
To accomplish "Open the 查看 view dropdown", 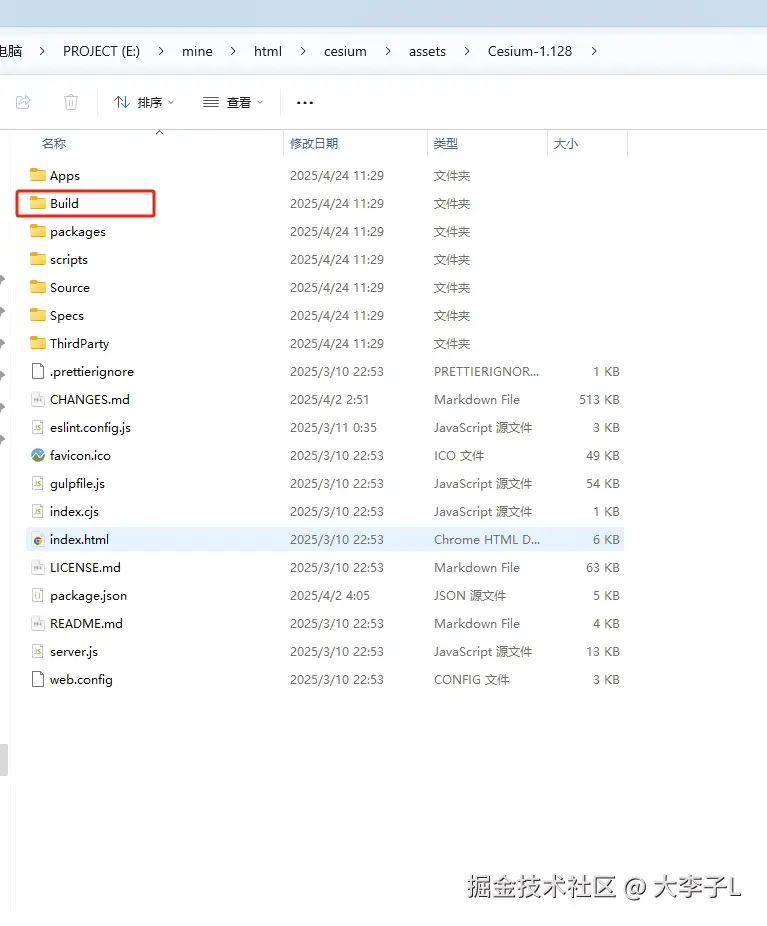I will pos(233,102).
